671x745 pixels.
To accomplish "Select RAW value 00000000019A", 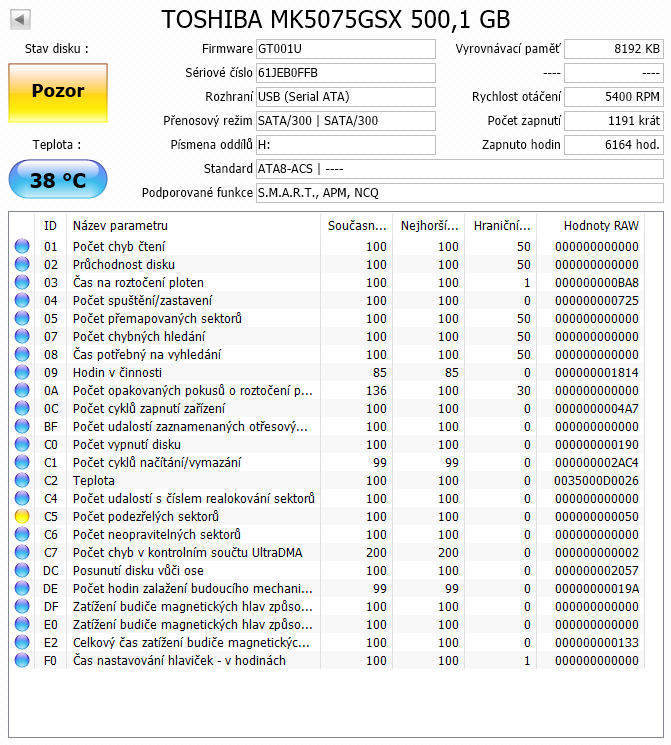I will [597, 589].
